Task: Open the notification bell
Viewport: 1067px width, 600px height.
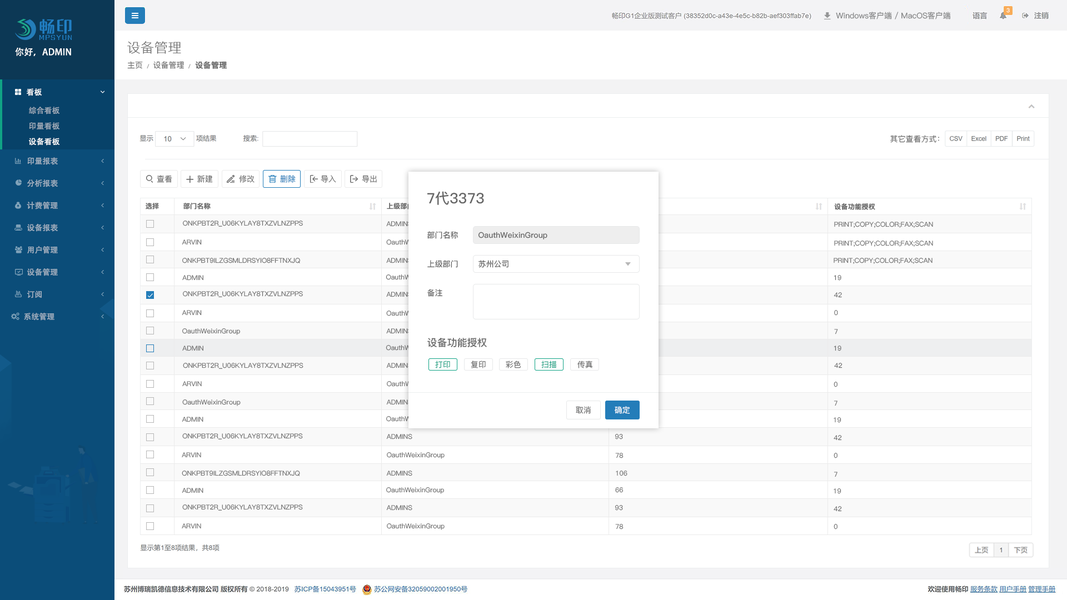Action: click(x=1003, y=15)
